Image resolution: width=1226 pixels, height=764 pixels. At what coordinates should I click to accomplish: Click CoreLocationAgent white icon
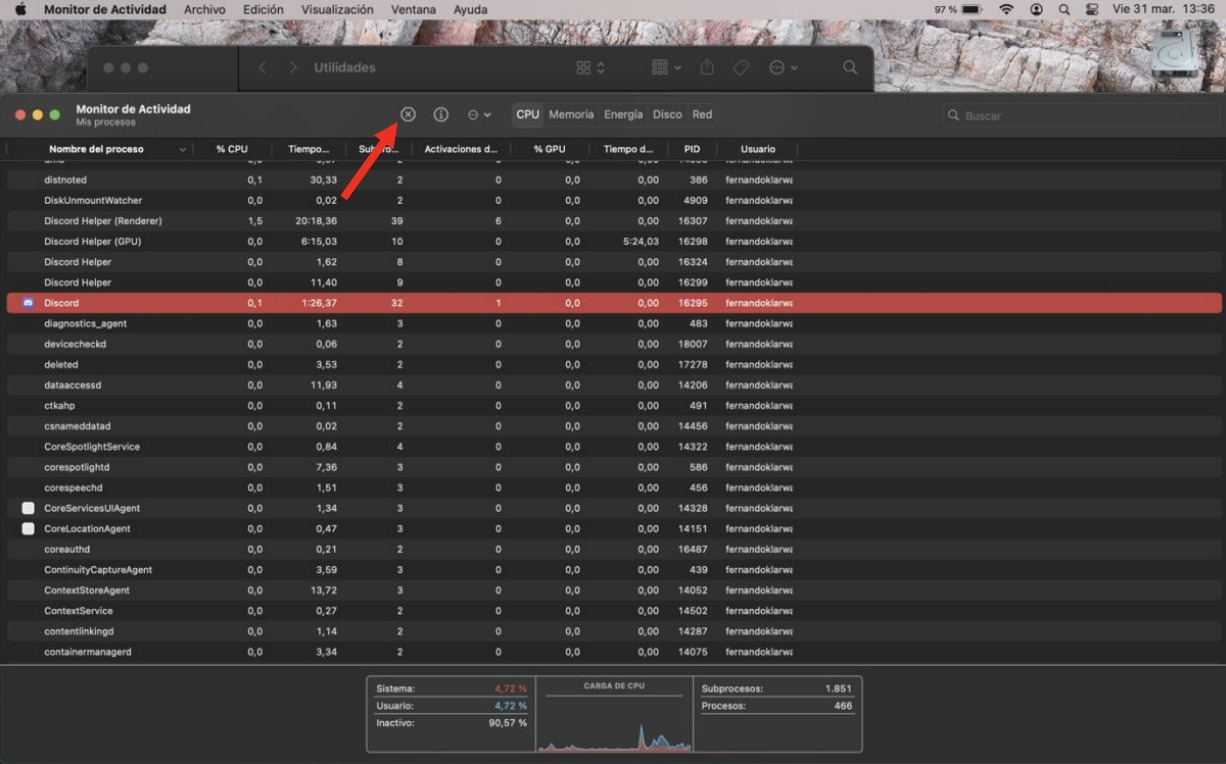tap(28, 528)
